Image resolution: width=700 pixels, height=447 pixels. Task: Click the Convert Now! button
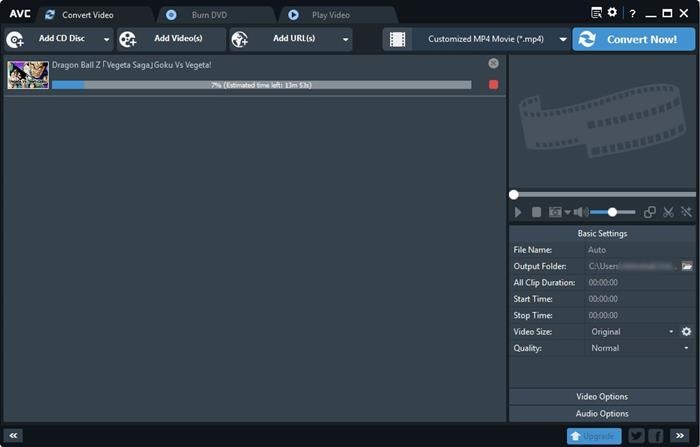click(x=633, y=39)
